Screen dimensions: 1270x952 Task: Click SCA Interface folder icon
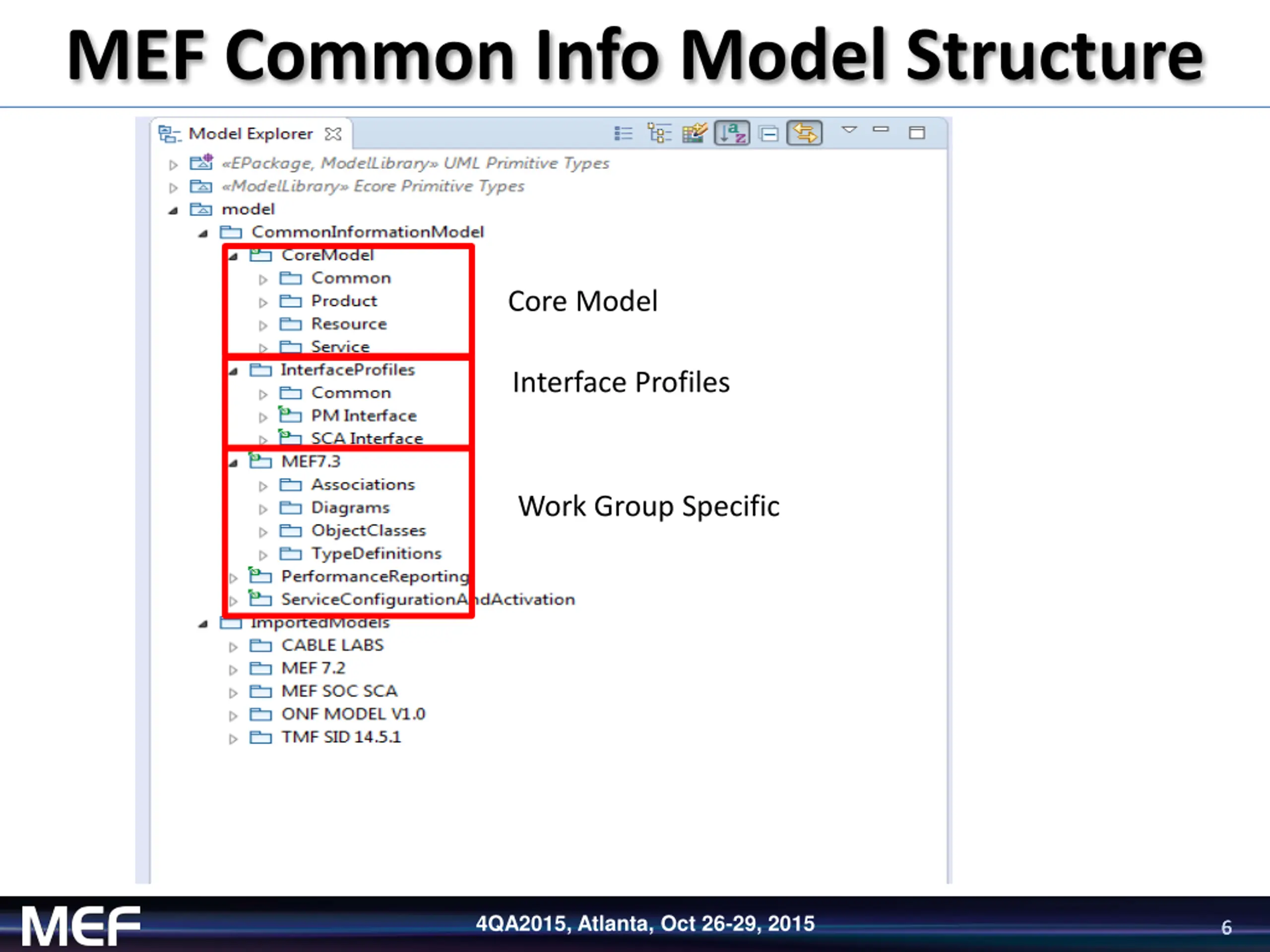pos(290,437)
